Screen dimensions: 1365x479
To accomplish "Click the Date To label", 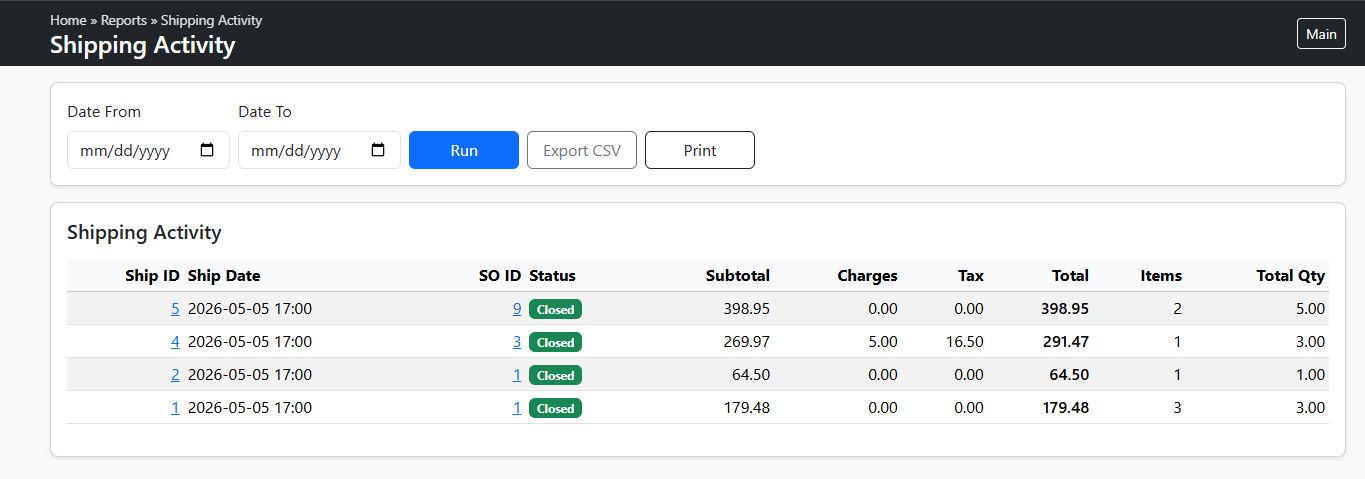I will click(265, 112).
